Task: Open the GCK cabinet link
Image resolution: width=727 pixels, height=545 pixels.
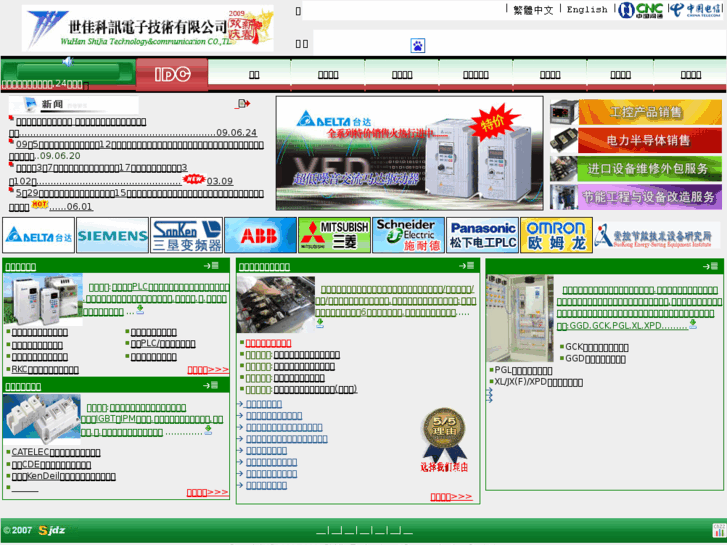Action: click(x=597, y=347)
